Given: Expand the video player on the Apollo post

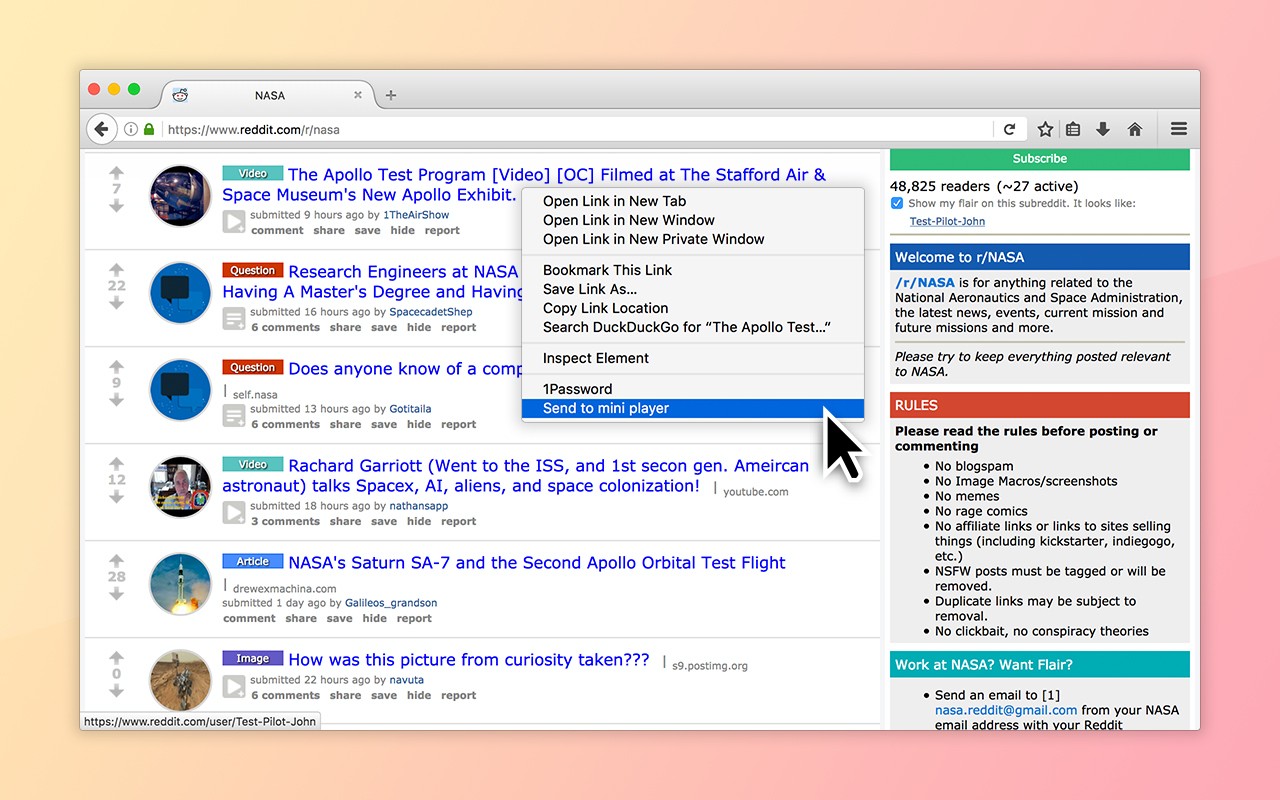Looking at the screenshot, I should click(234, 222).
